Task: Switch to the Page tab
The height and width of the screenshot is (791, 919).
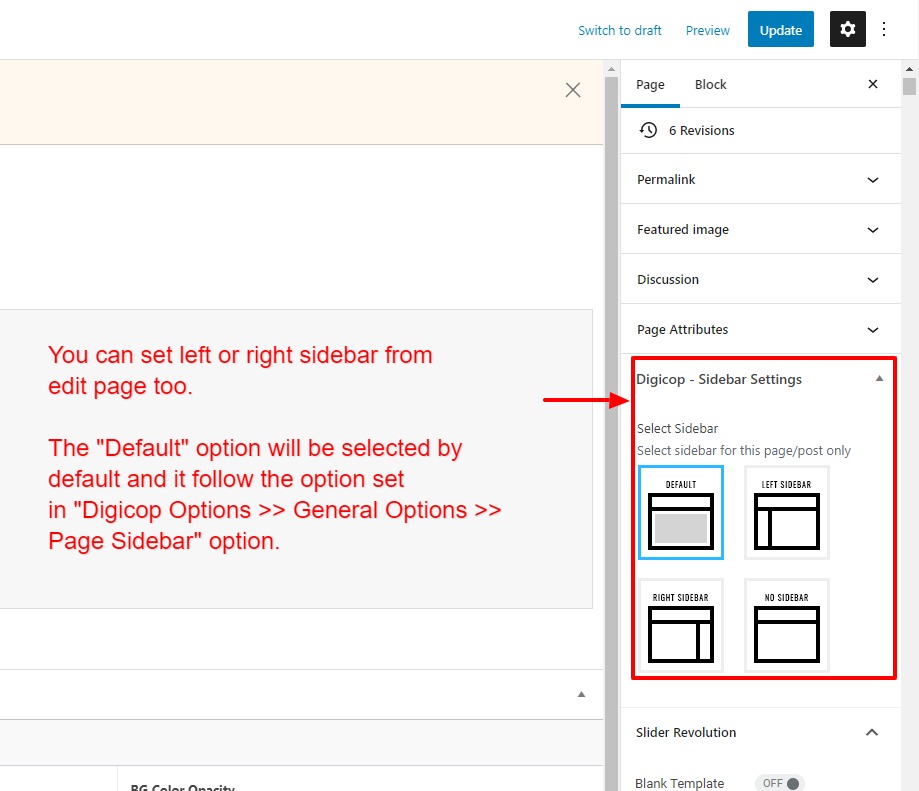Action: click(x=650, y=84)
